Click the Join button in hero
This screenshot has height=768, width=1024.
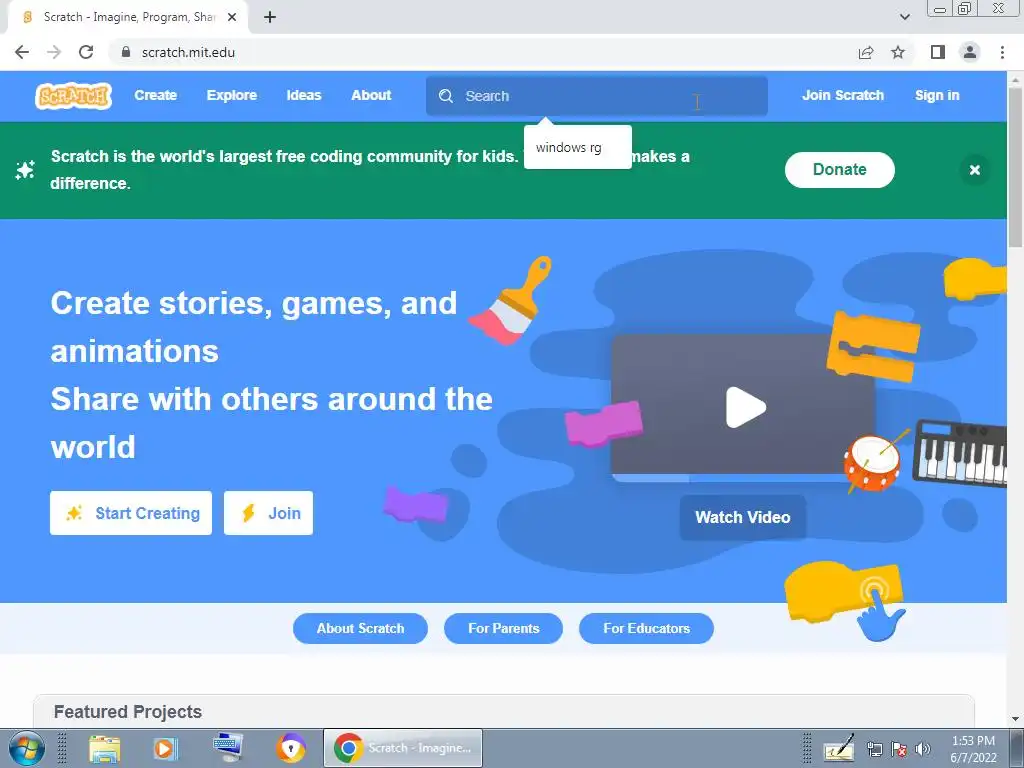point(268,513)
